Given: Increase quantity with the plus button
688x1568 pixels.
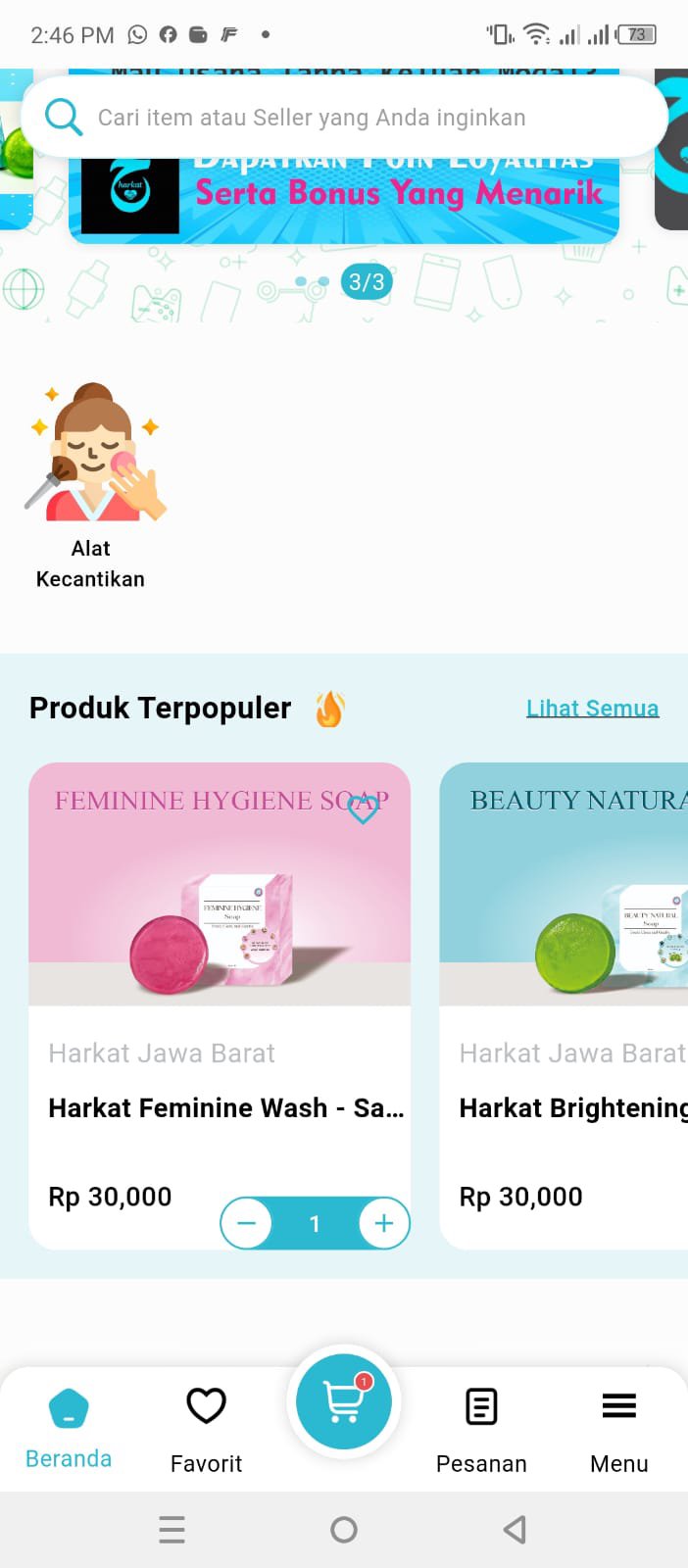Looking at the screenshot, I should pos(384,1223).
